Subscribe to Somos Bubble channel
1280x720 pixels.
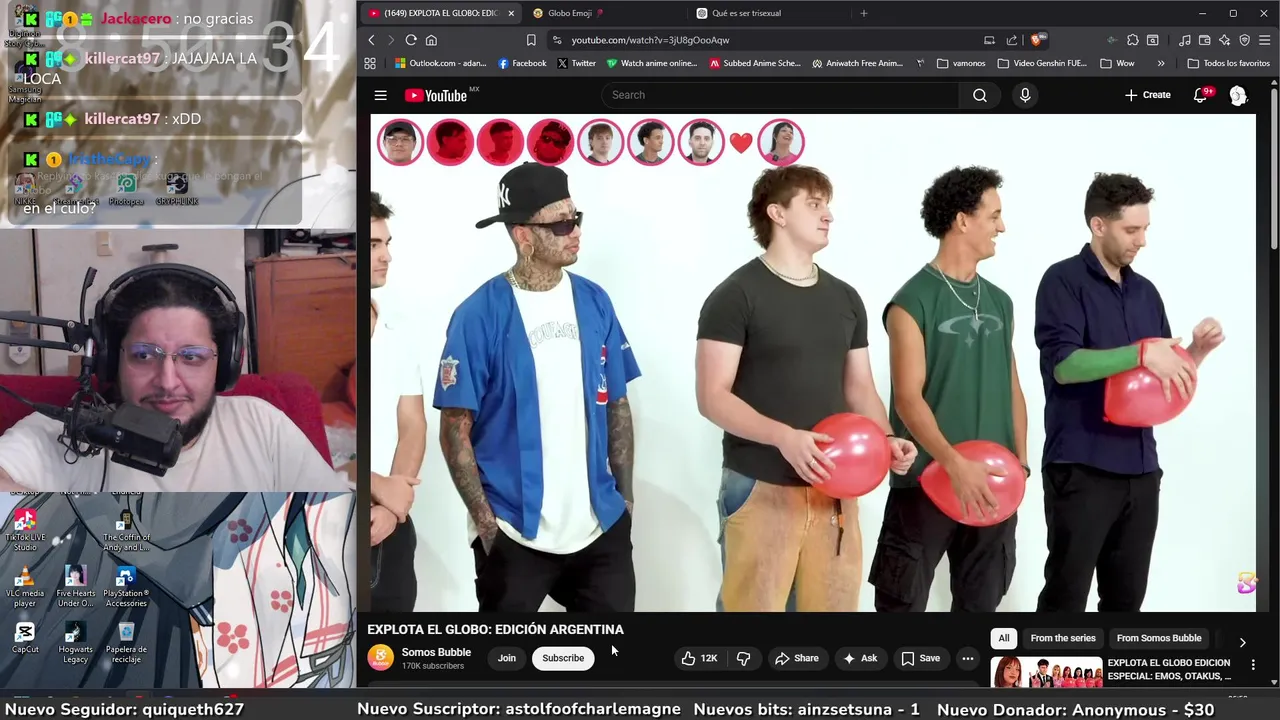click(x=563, y=658)
